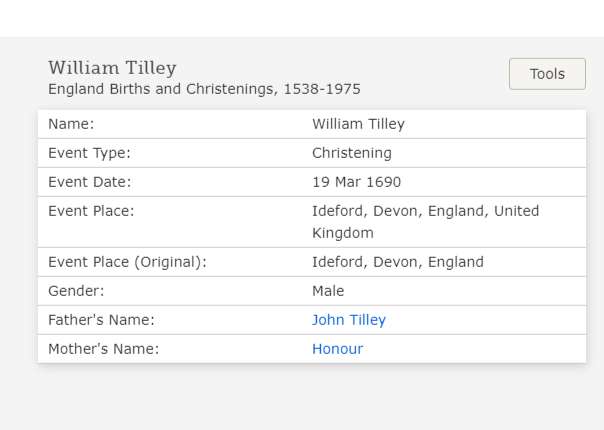Image resolution: width=604 pixels, height=430 pixels.
Task: Click the England Births and Christenings subtitle
Action: pyautogui.click(x=204, y=89)
